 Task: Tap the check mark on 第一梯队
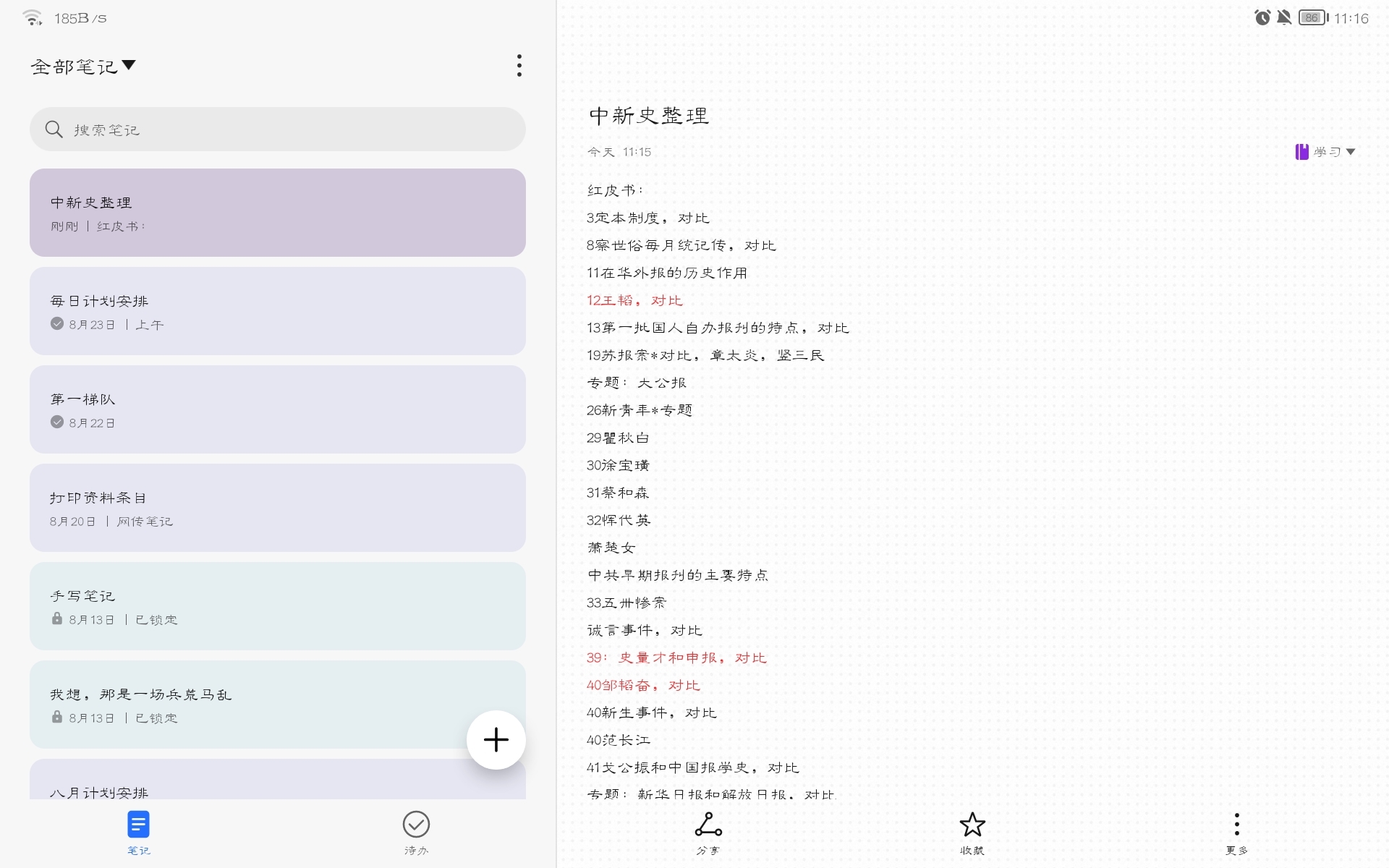[x=57, y=422]
